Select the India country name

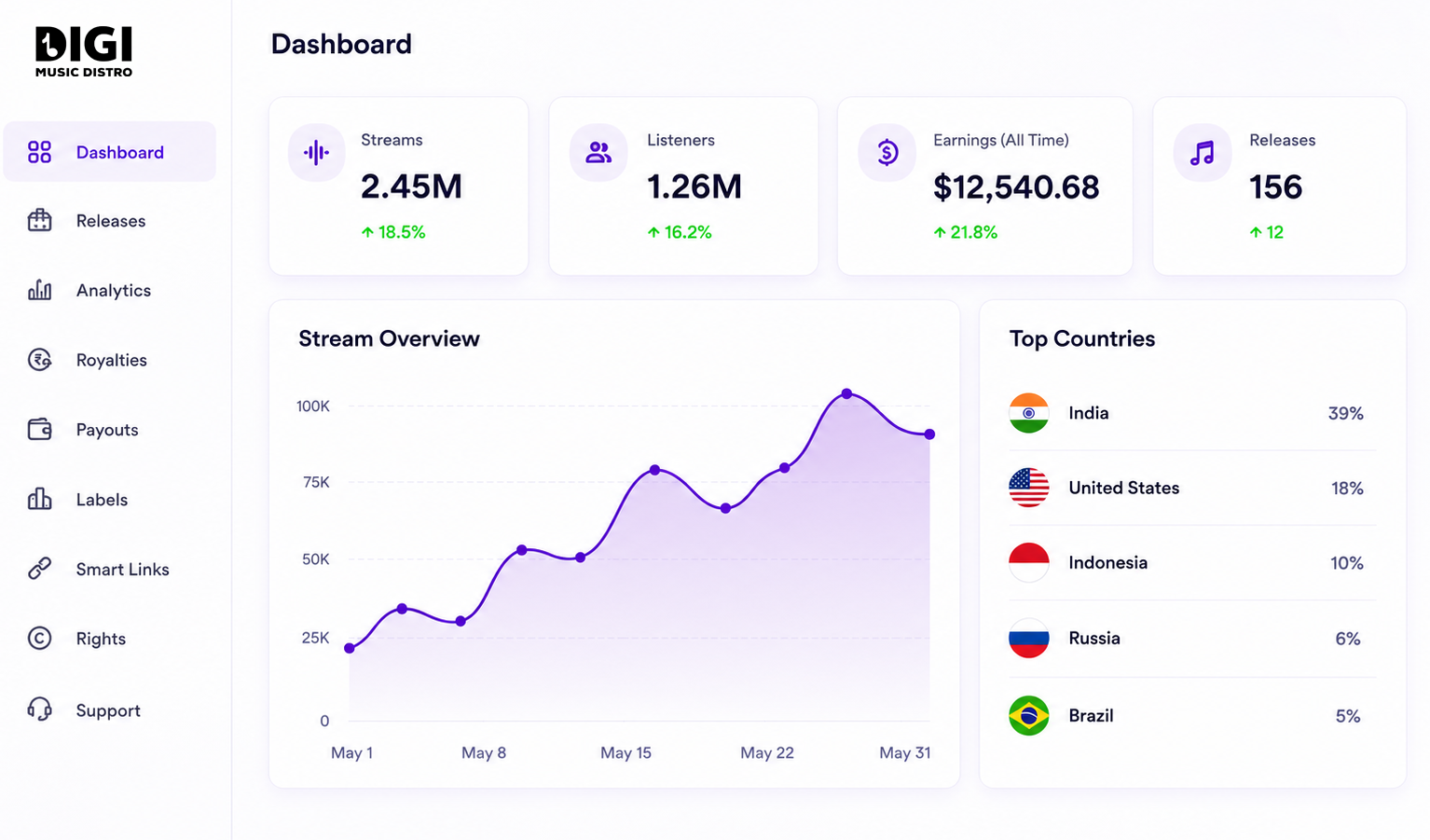click(1089, 413)
